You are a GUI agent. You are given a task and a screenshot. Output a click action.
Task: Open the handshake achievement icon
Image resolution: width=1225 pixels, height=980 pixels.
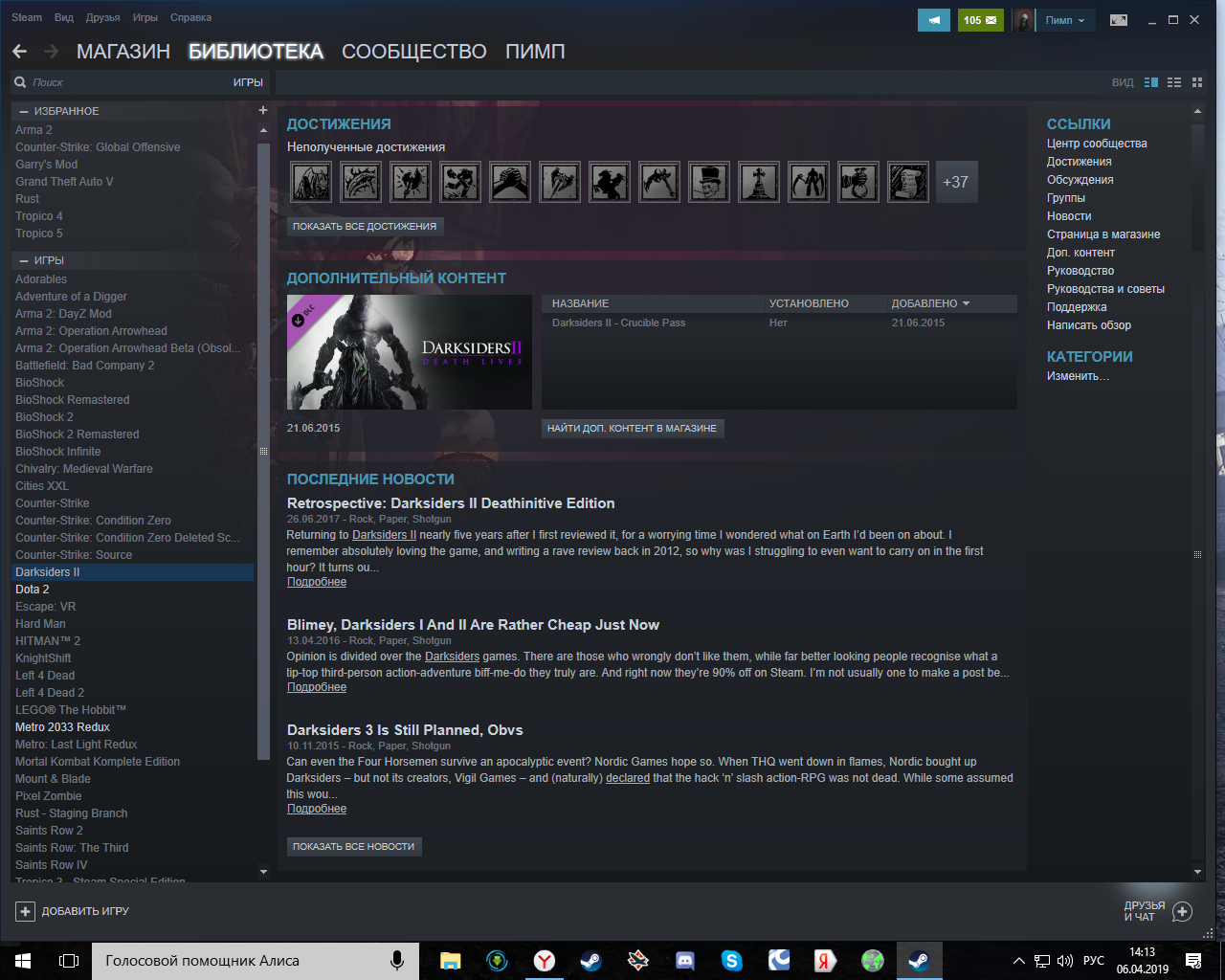click(x=510, y=181)
